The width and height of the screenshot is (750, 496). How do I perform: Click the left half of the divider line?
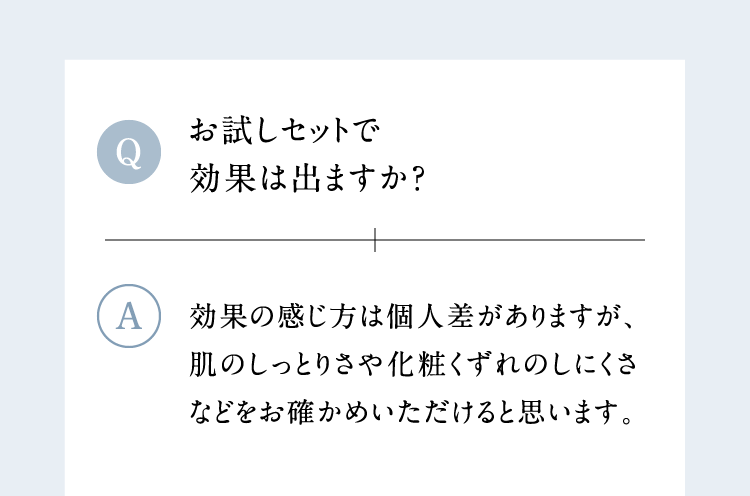tap(240, 240)
